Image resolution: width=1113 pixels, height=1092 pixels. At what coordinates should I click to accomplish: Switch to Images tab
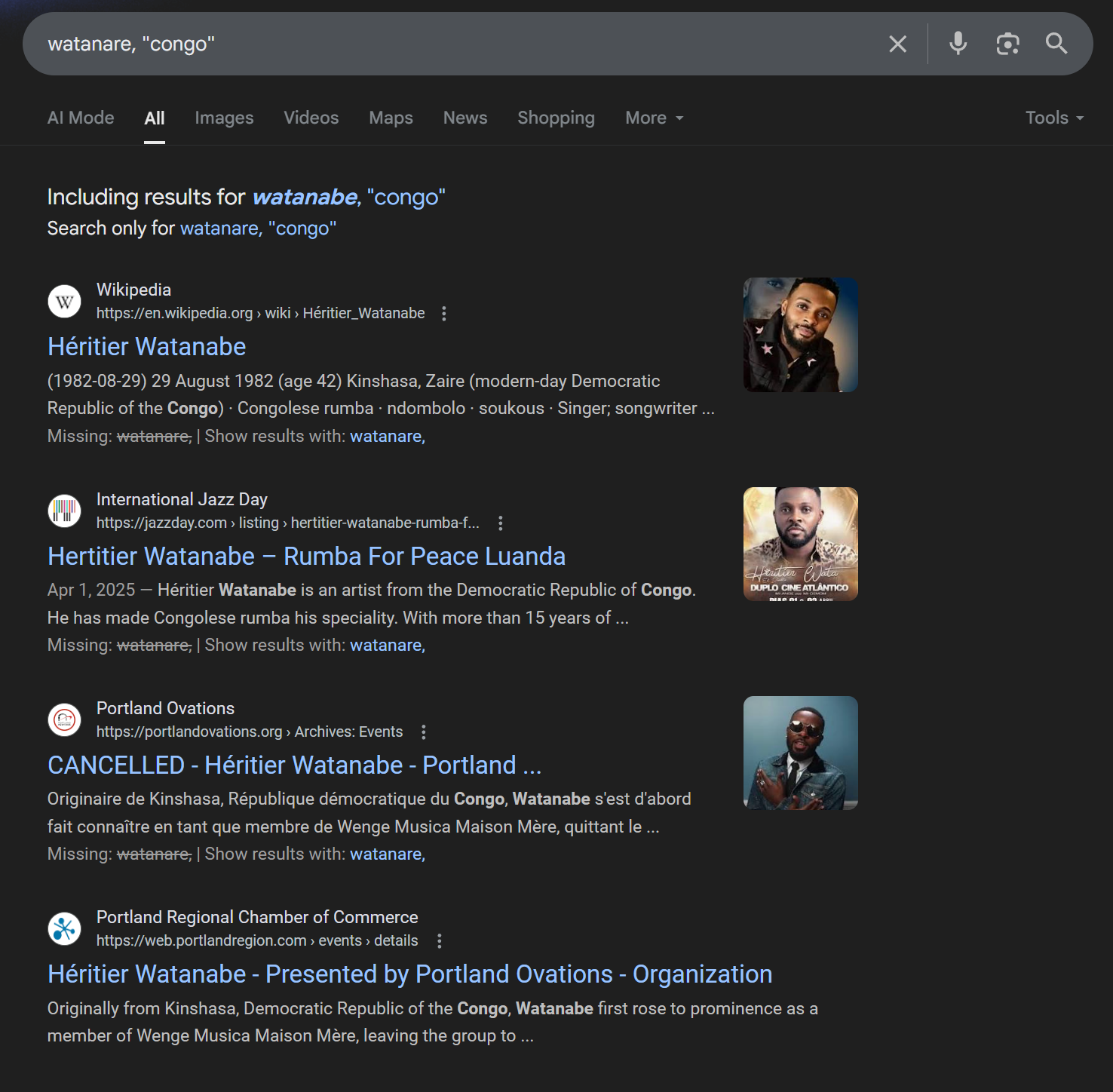[x=224, y=118]
